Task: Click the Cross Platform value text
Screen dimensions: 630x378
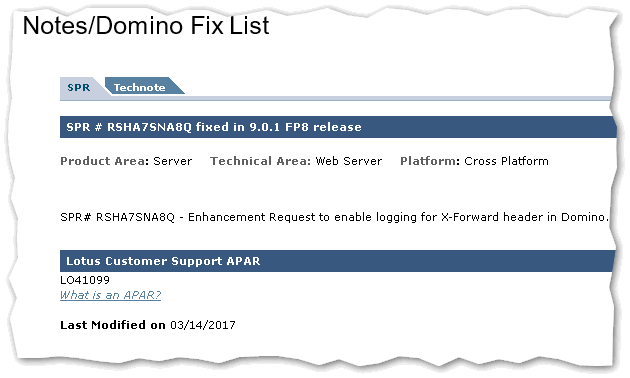Action: (x=506, y=161)
